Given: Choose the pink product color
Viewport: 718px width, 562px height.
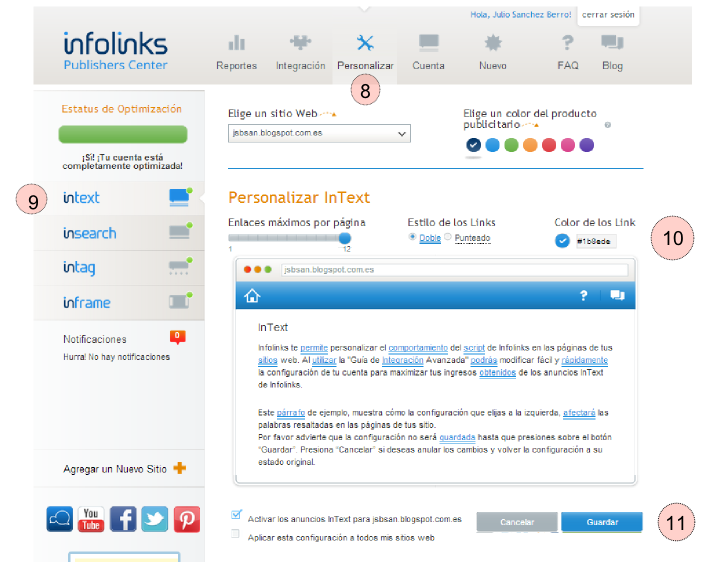Looking at the screenshot, I should 567,145.
